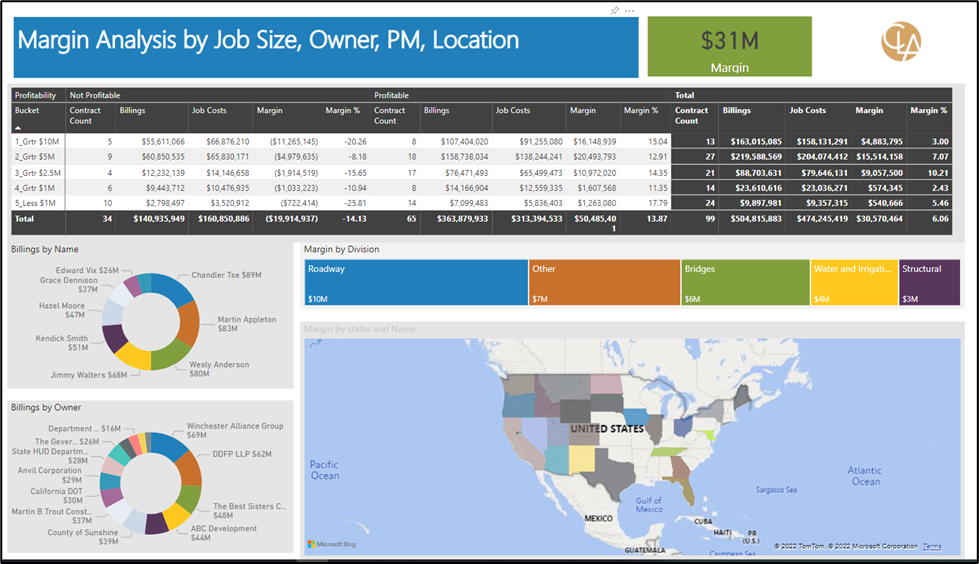Select the Roadway division tile
The height and width of the screenshot is (564, 979).
[x=416, y=282]
